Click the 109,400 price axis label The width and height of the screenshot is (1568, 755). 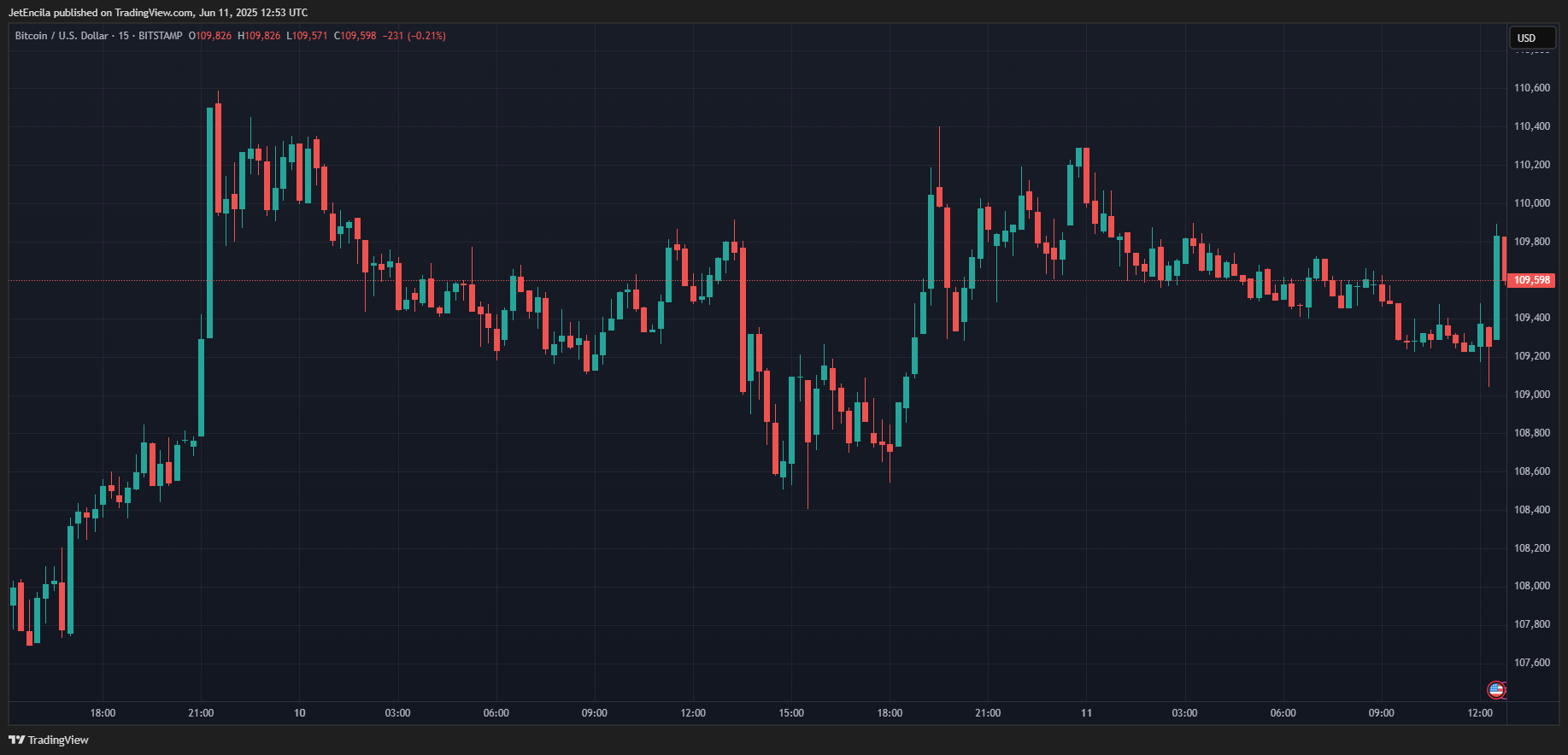coord(1532,318)
